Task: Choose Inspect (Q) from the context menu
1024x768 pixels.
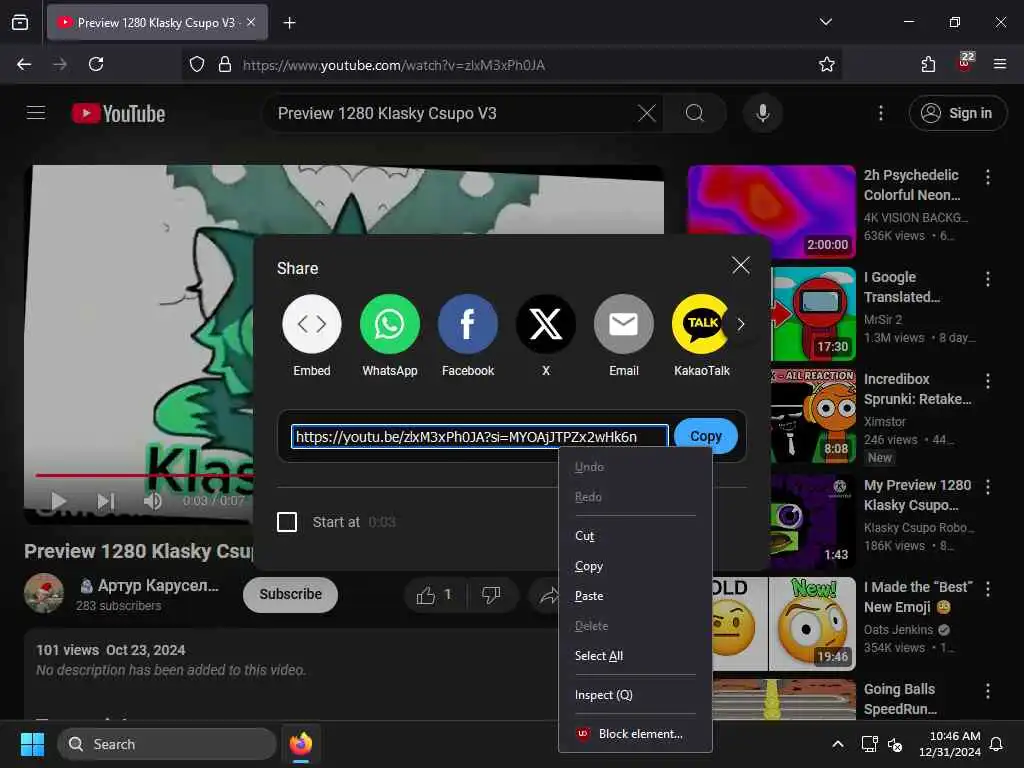Action: tap(603, 695)
